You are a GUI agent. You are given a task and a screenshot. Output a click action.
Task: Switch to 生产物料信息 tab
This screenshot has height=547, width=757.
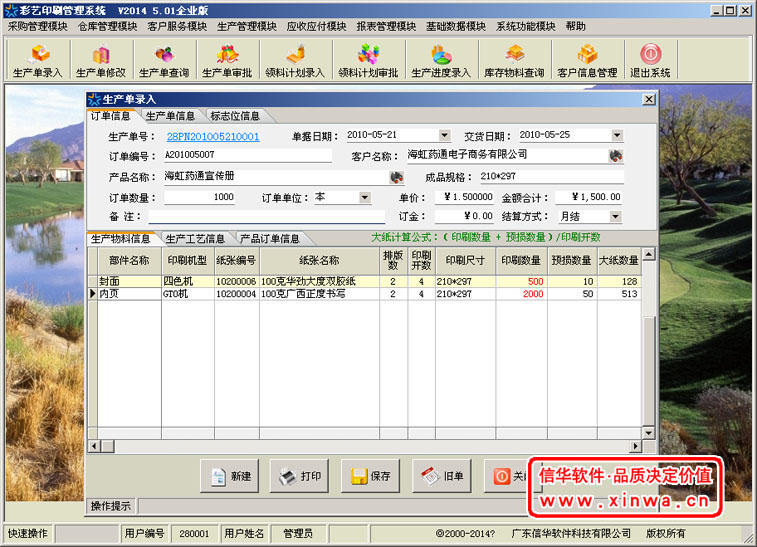[120, 238]
